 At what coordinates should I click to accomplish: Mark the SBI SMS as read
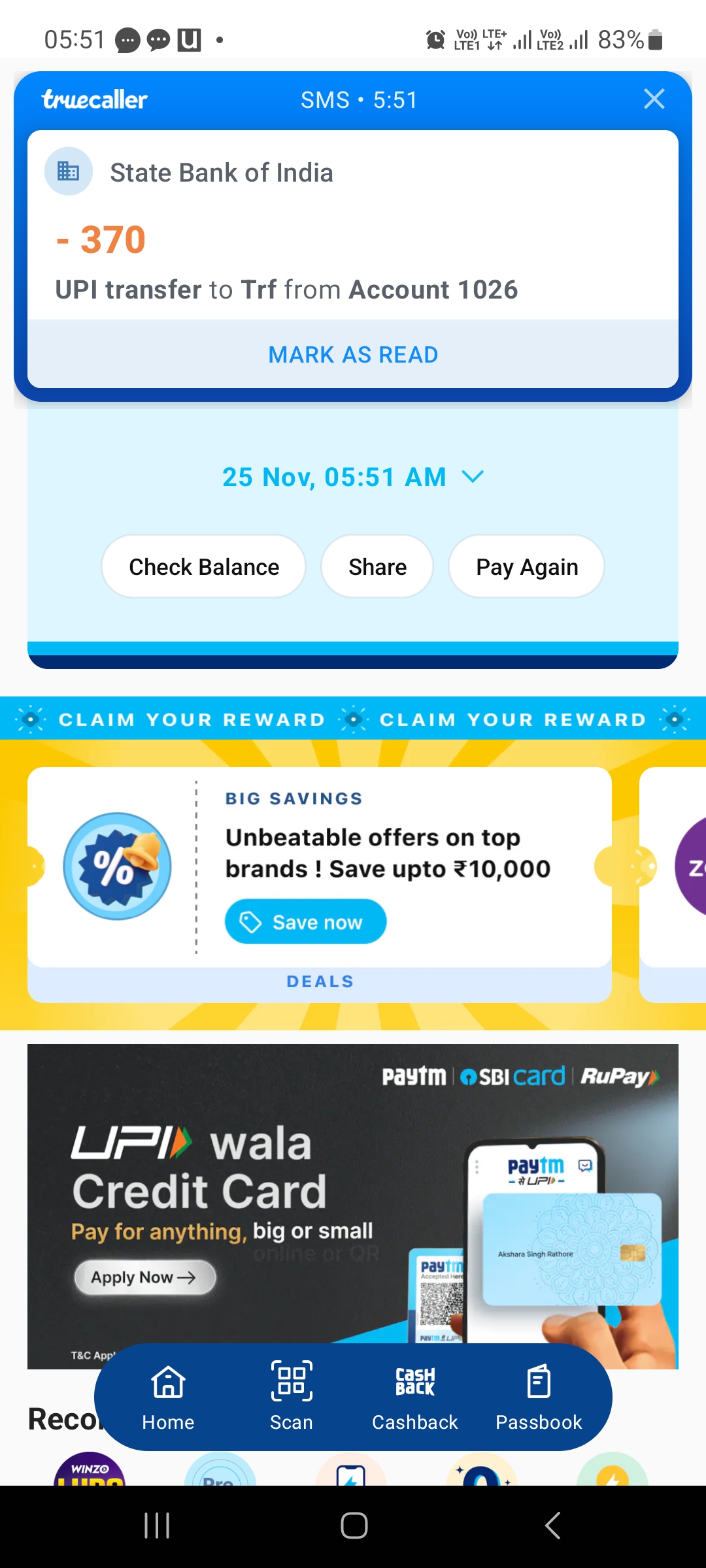point(353,355)
